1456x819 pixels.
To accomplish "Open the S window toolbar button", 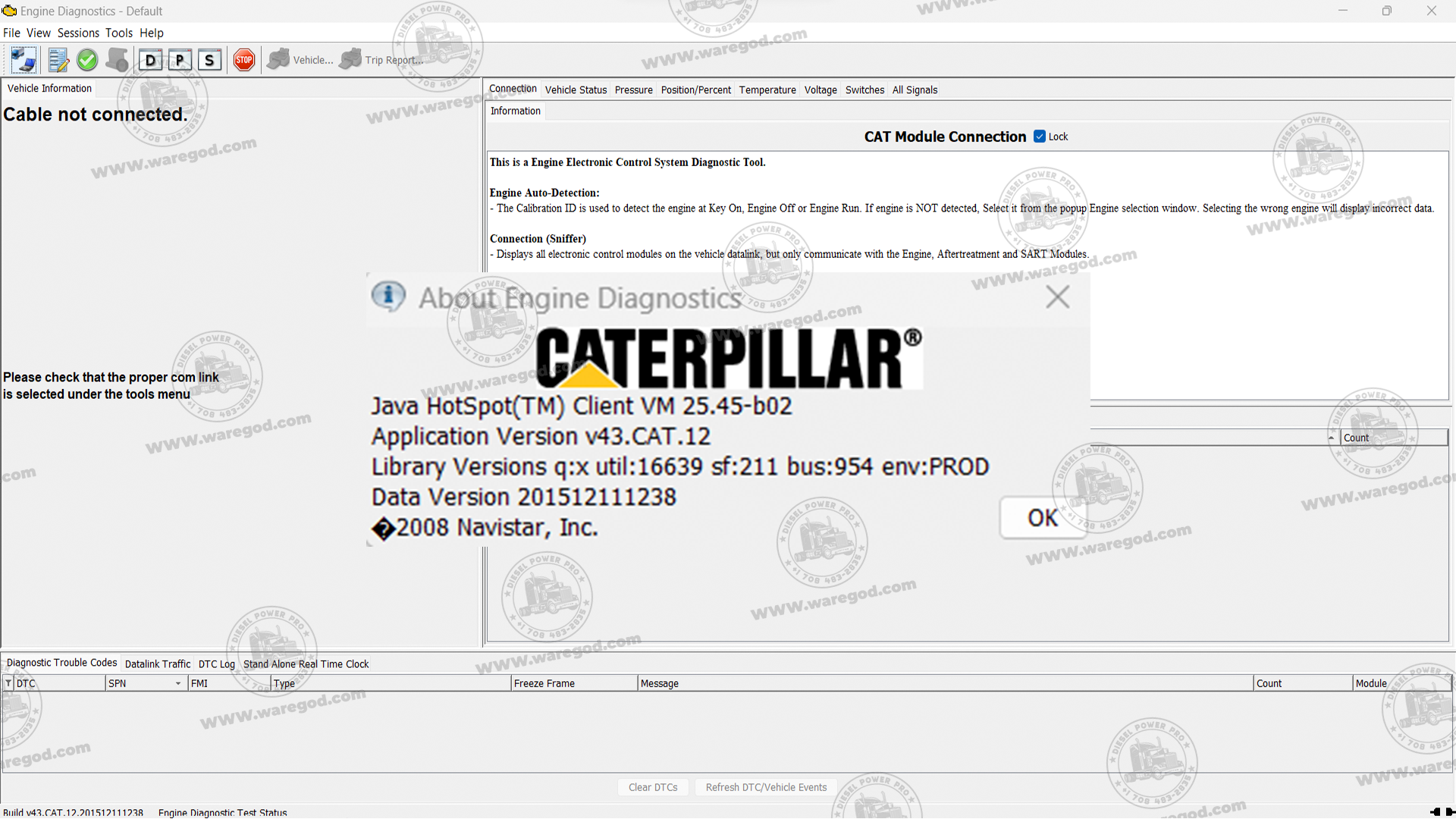I will point(209,60).
